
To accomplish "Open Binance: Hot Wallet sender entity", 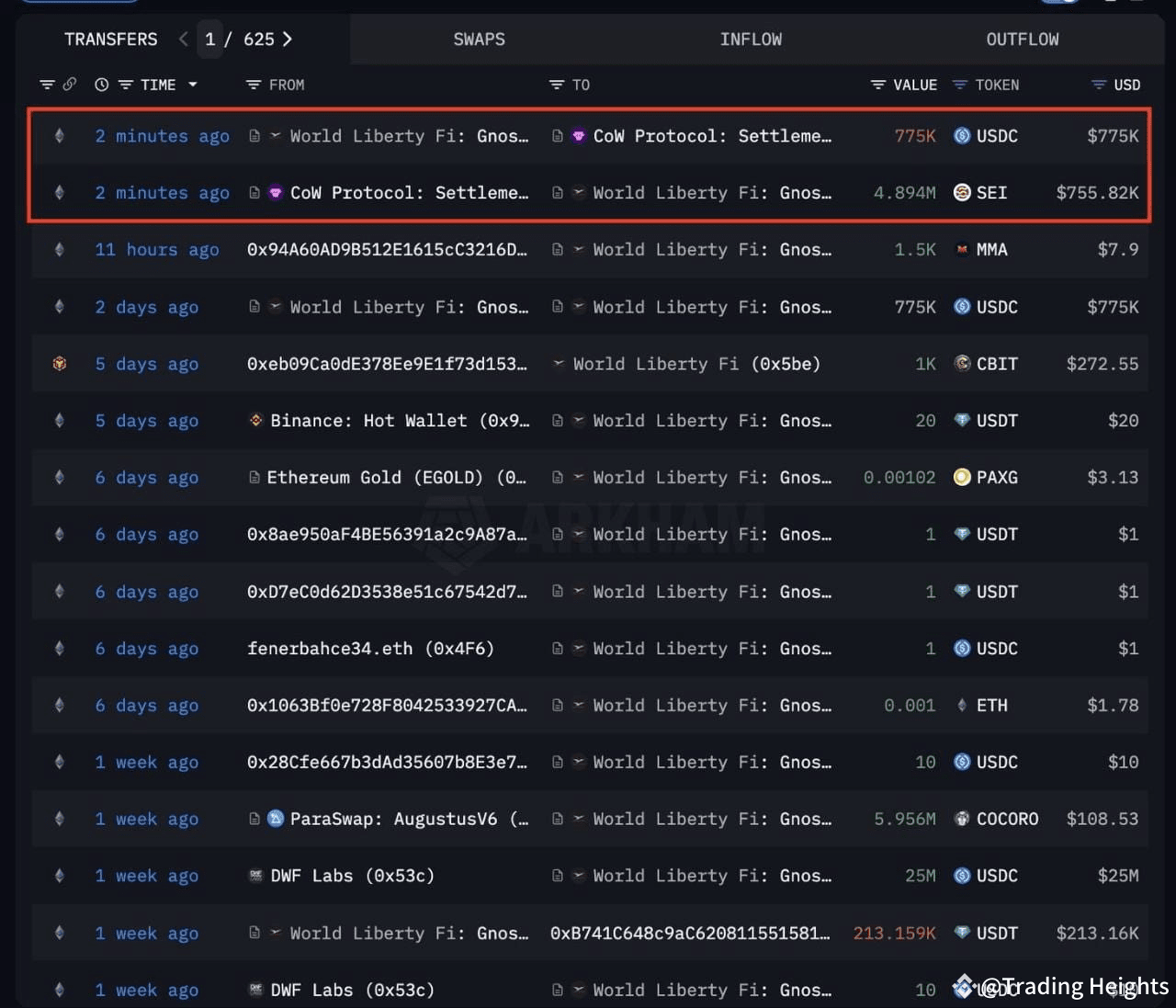I will tap(400, 421).
